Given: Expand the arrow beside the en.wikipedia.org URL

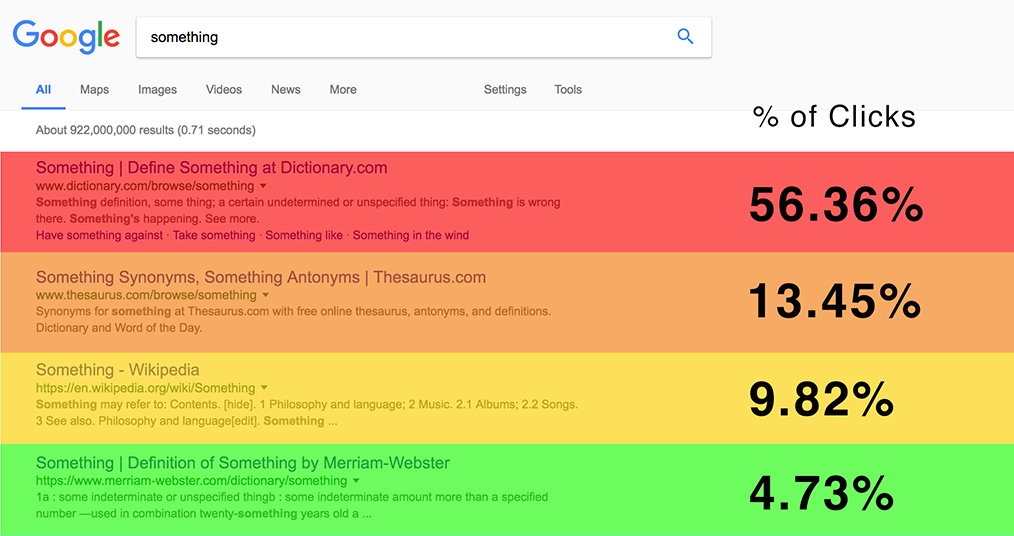Looking at the screenshot, I should (x=264, y=388).
